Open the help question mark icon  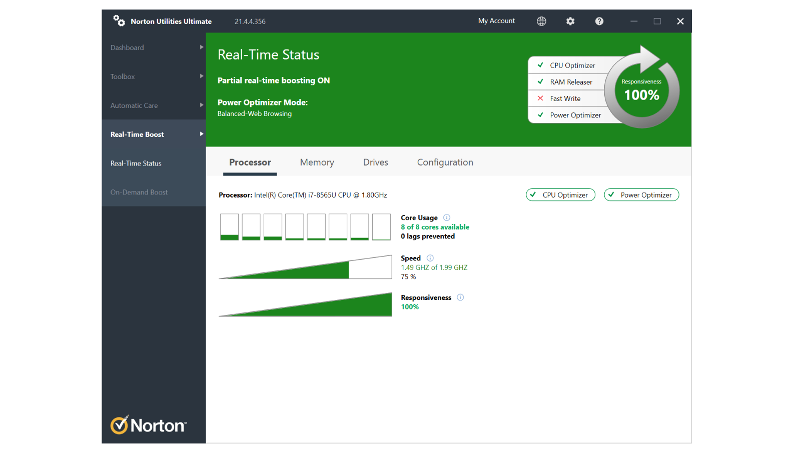point(599,21)
